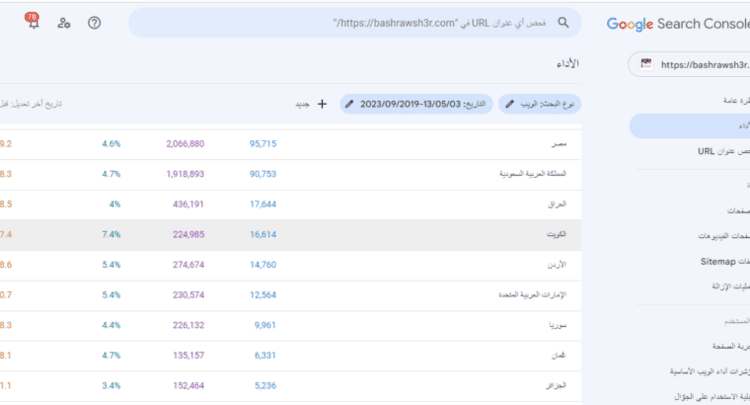Viewport: 750px width, 405px height.
Task: Click impressions value 2,066,880
Action: (x=185, y=143)
